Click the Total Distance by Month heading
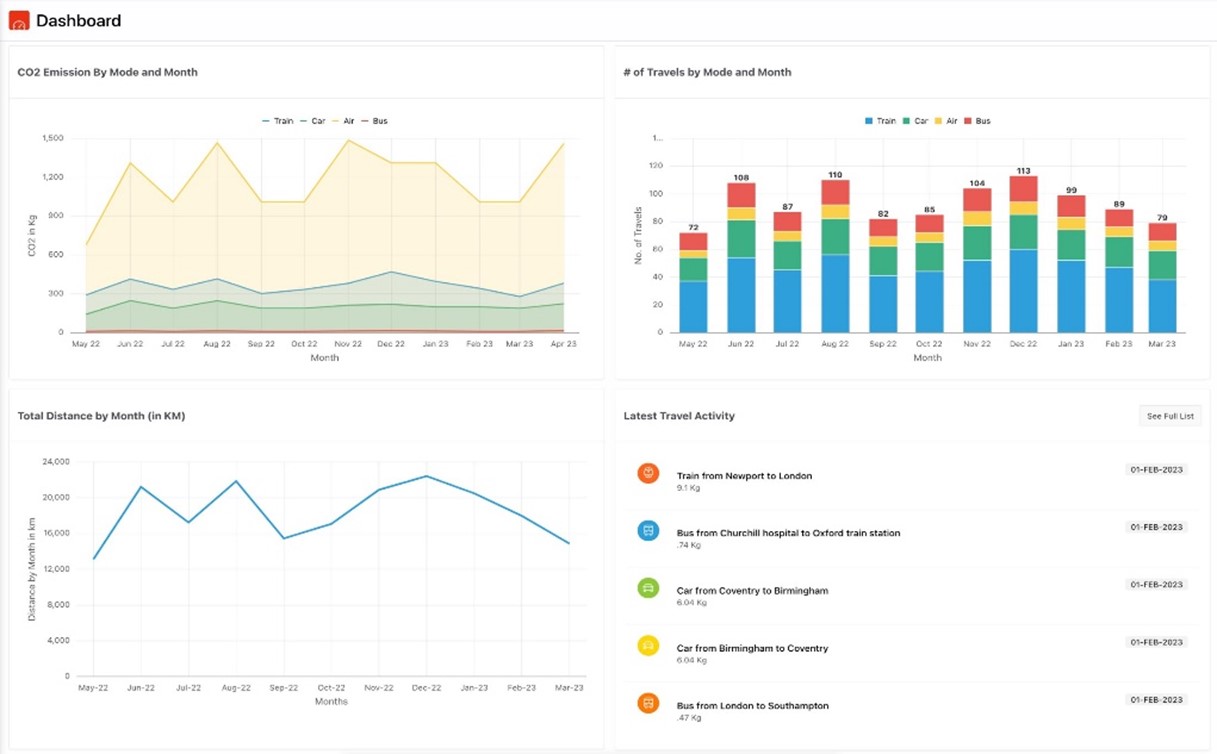 [x=101, y=416]
